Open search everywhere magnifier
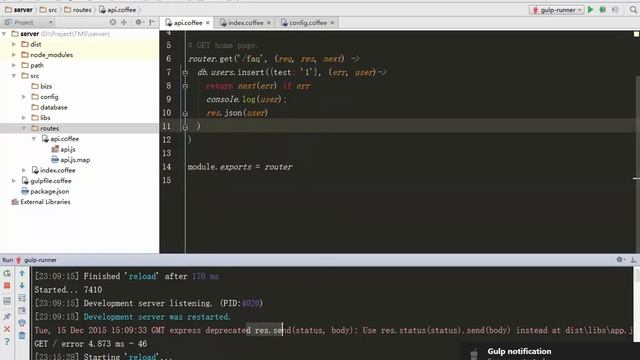 pos(633,10)
